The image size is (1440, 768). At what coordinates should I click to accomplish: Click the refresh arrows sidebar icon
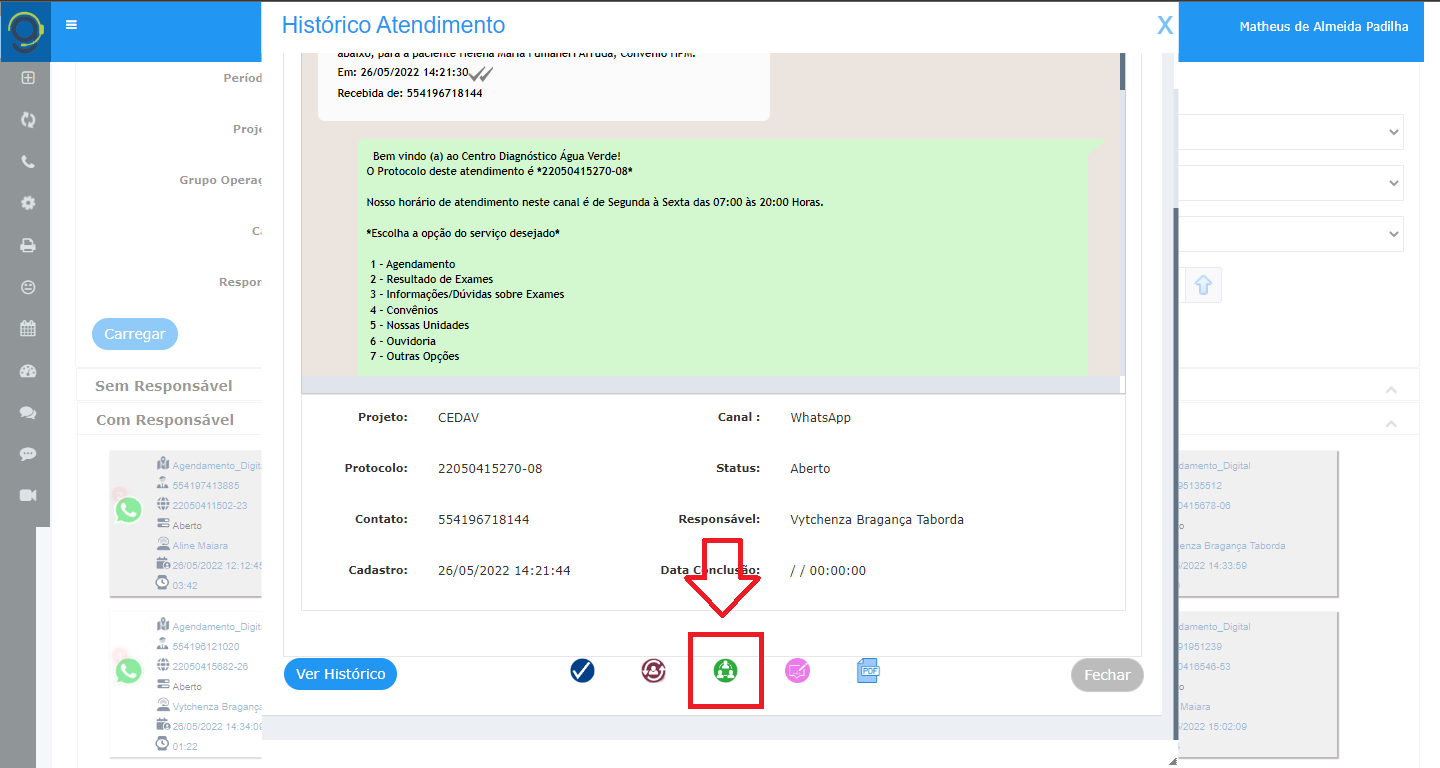coord(28,119)
